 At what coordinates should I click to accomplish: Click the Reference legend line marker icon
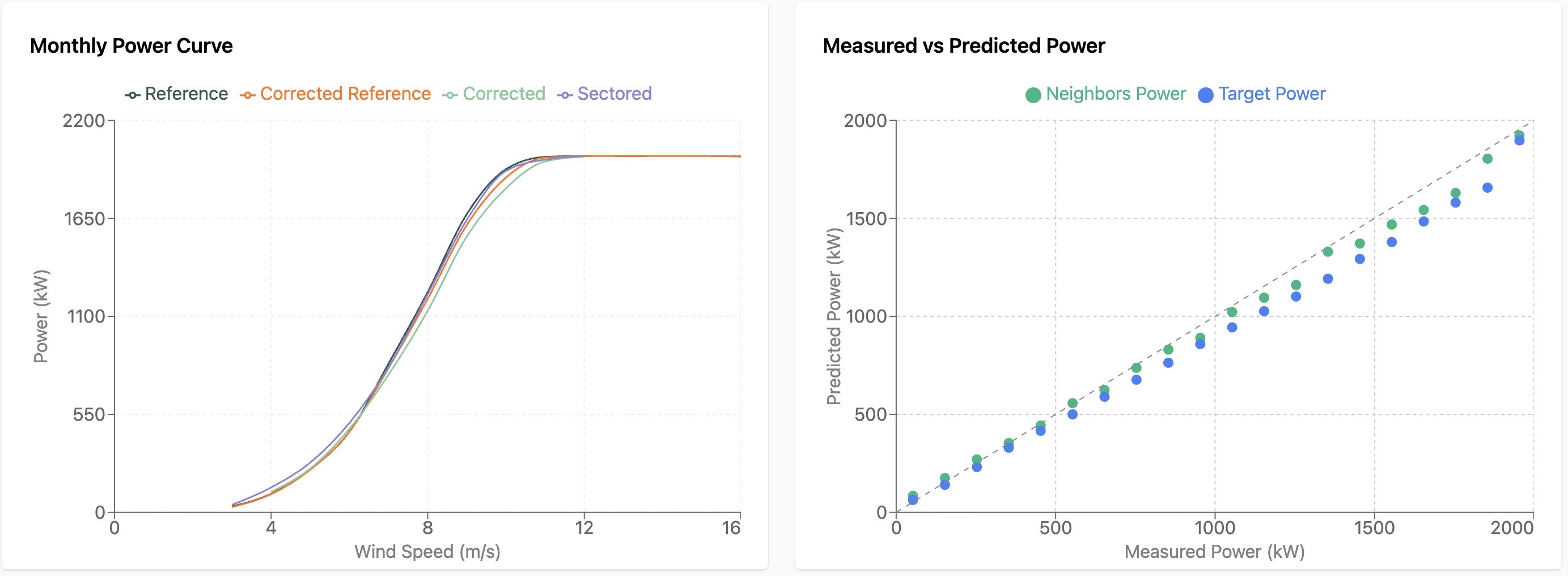[x=132, y=95]
